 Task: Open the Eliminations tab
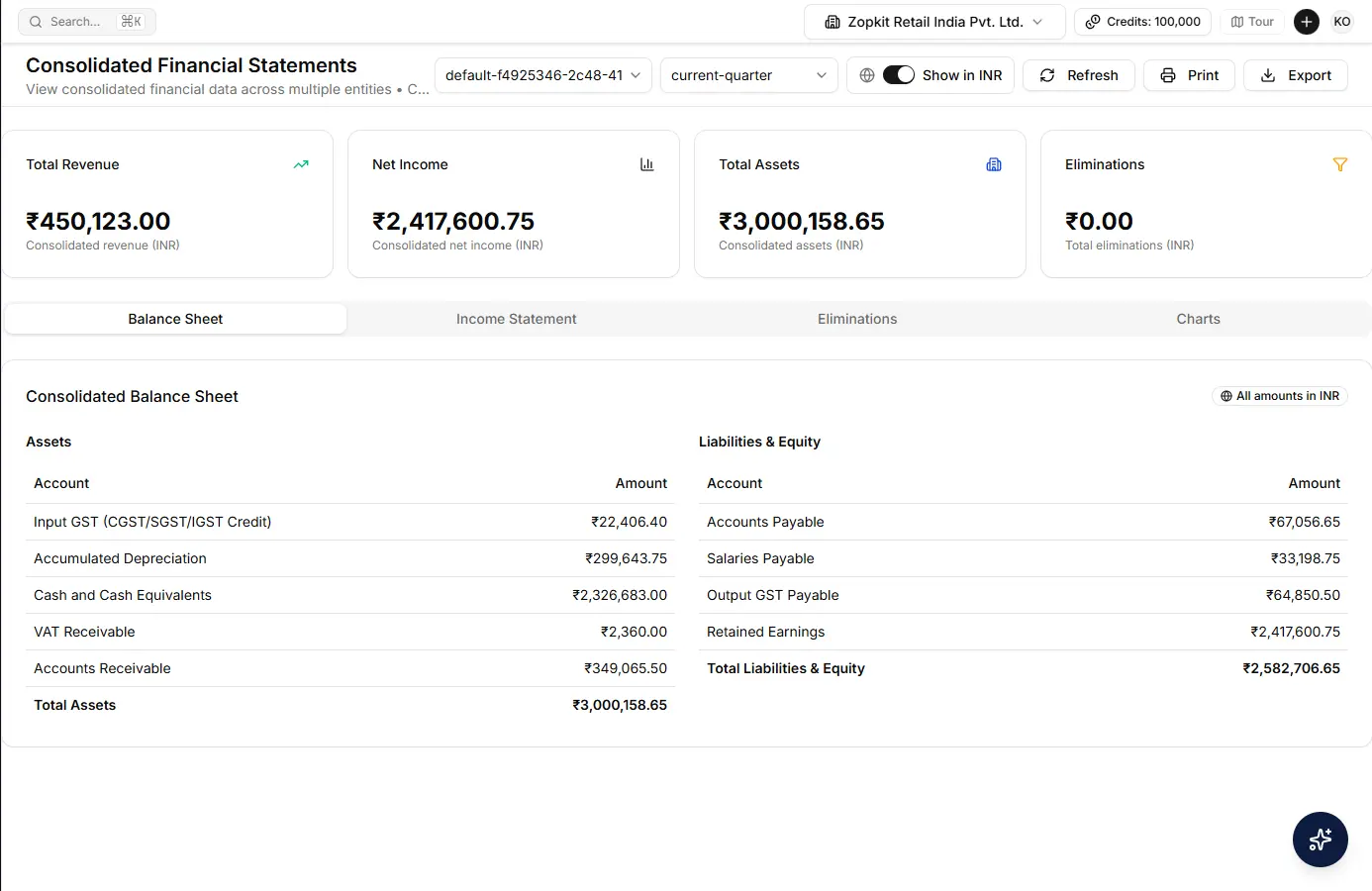pyautogui.click(x=857, y=319)
